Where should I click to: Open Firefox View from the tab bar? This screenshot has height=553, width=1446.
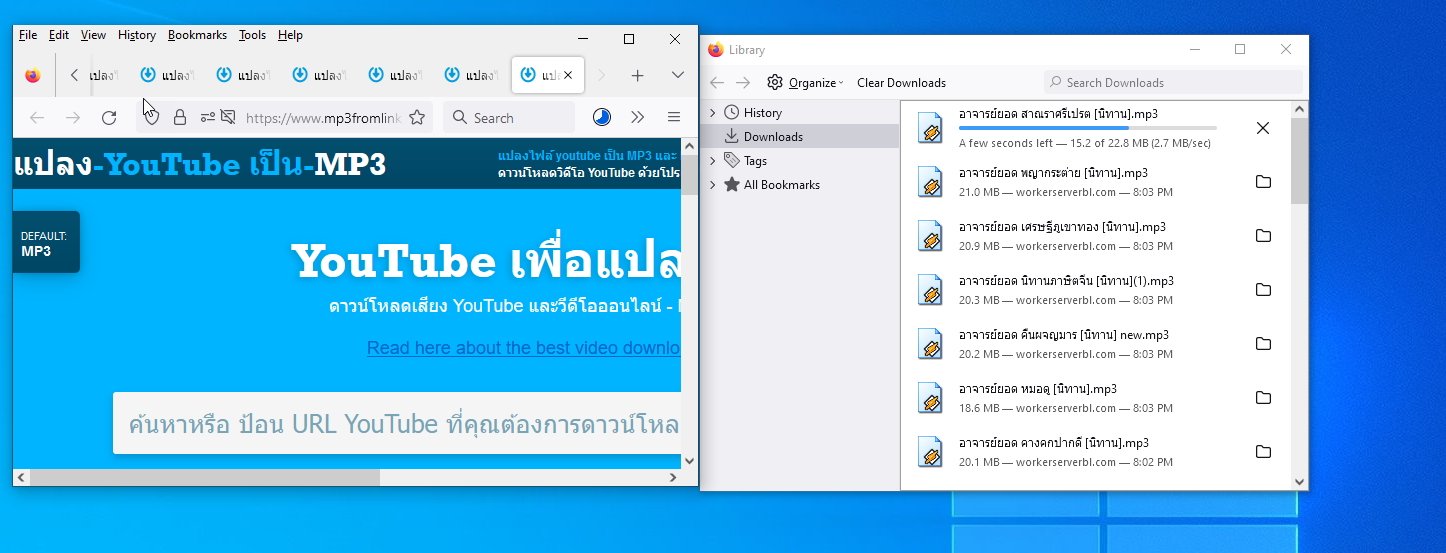[x=33, y=75]
